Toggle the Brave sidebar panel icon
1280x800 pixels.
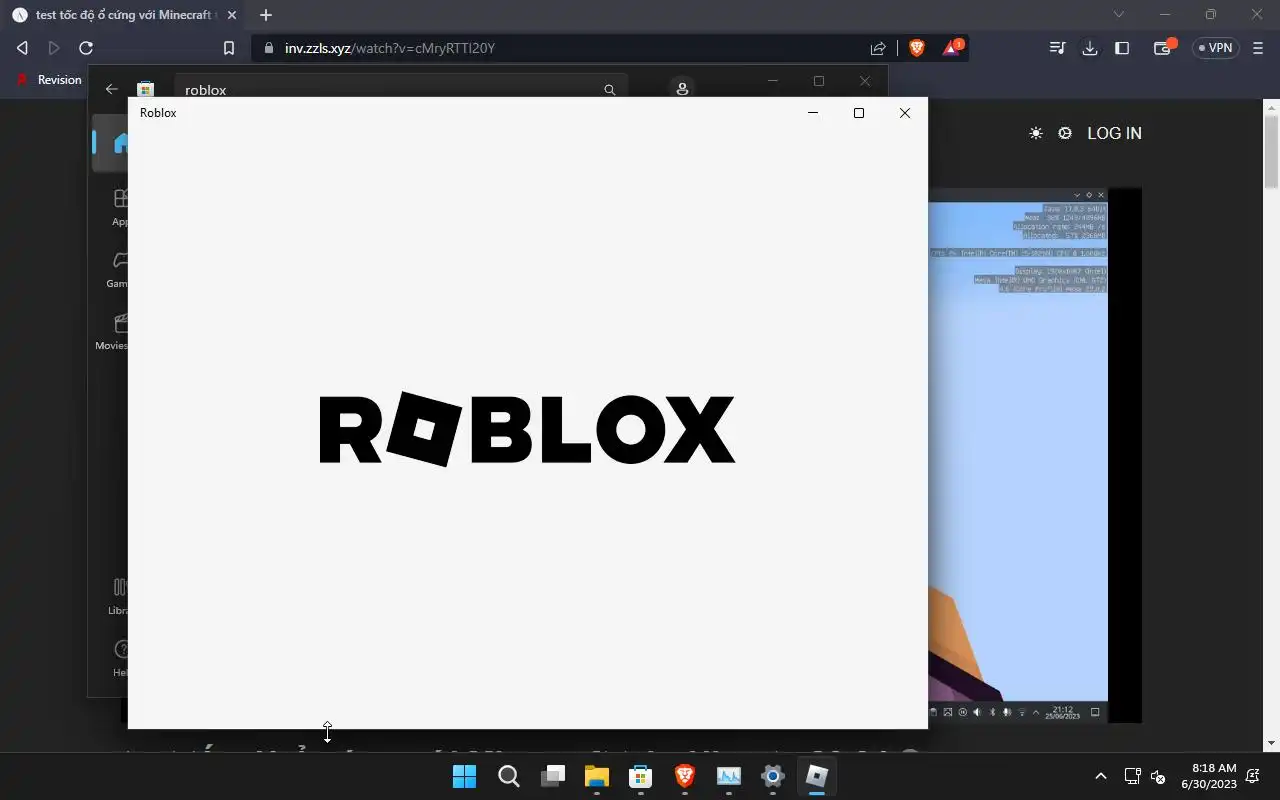tap(1122, 48)
